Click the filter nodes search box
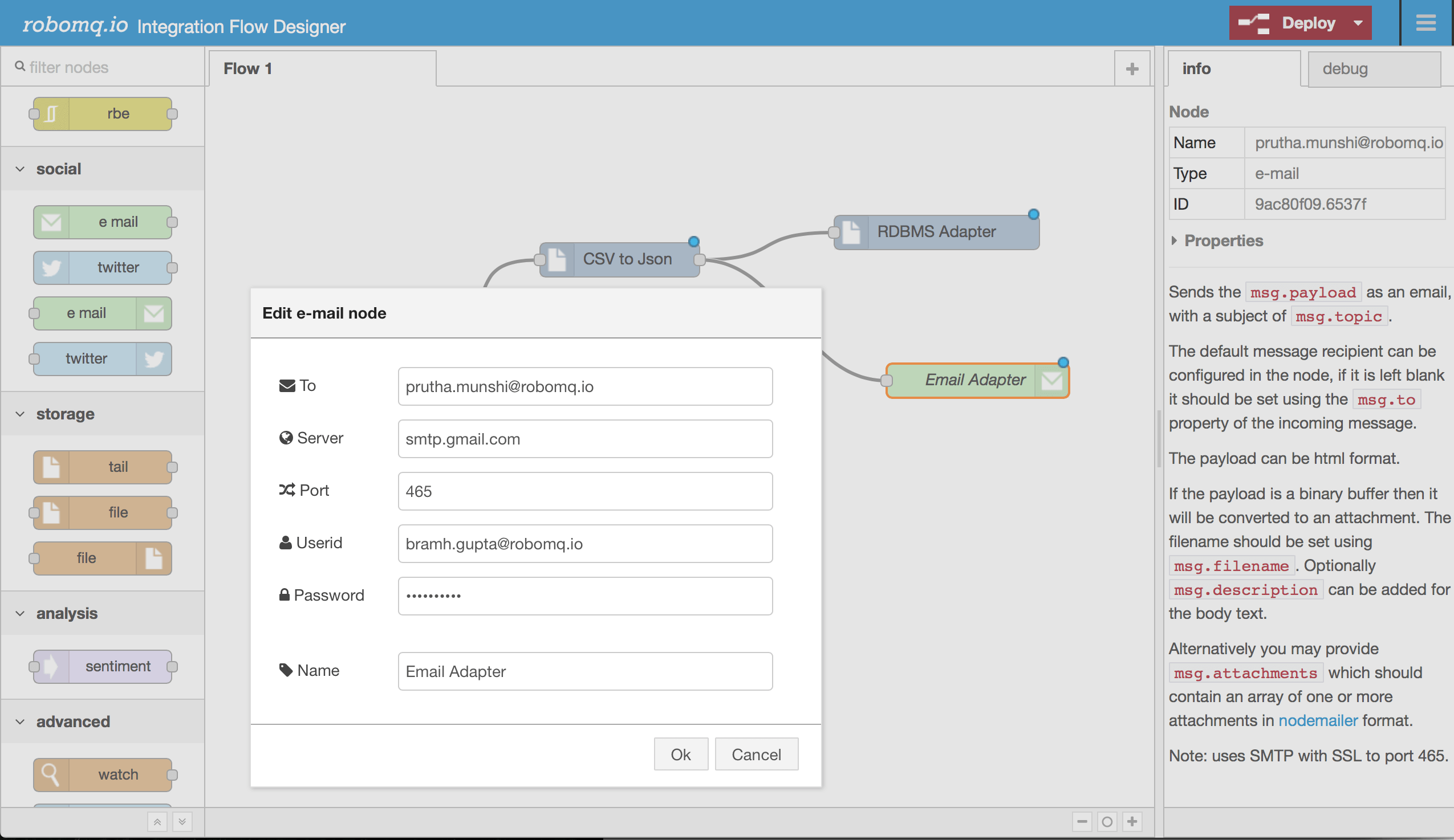1454x840 pixels. 103,67
